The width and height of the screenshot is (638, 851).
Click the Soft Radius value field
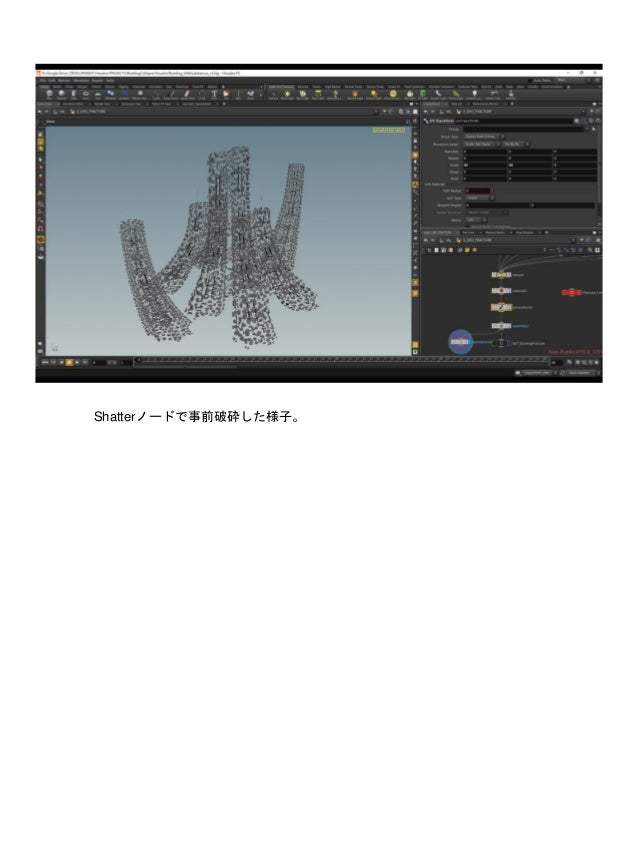tap(478, 190)
